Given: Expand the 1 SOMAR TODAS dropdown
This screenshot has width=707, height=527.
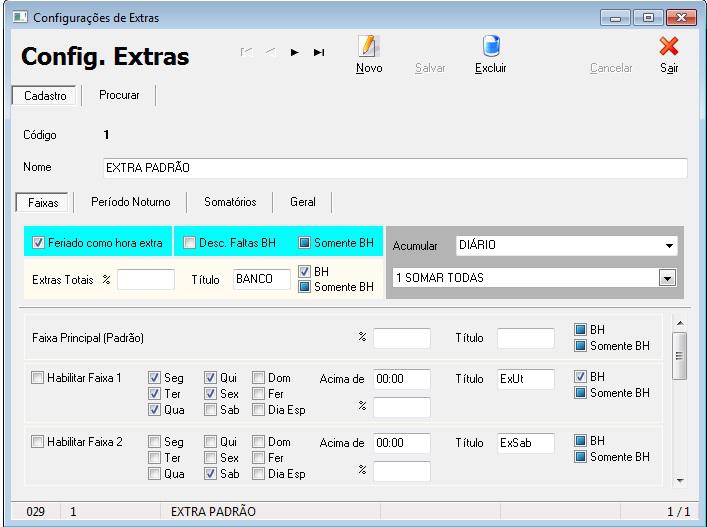Looking at the screenshot, I should [x=668, y=278].
